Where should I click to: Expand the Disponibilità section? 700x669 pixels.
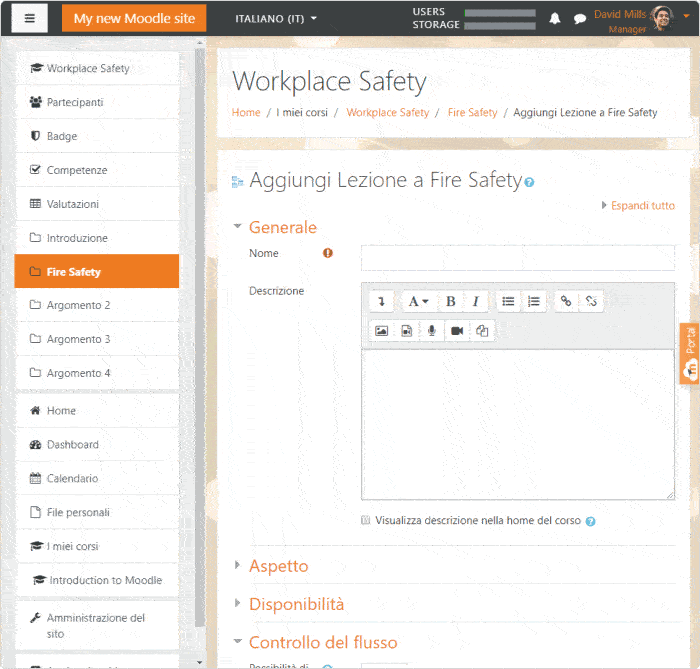[x=296, y=604]
